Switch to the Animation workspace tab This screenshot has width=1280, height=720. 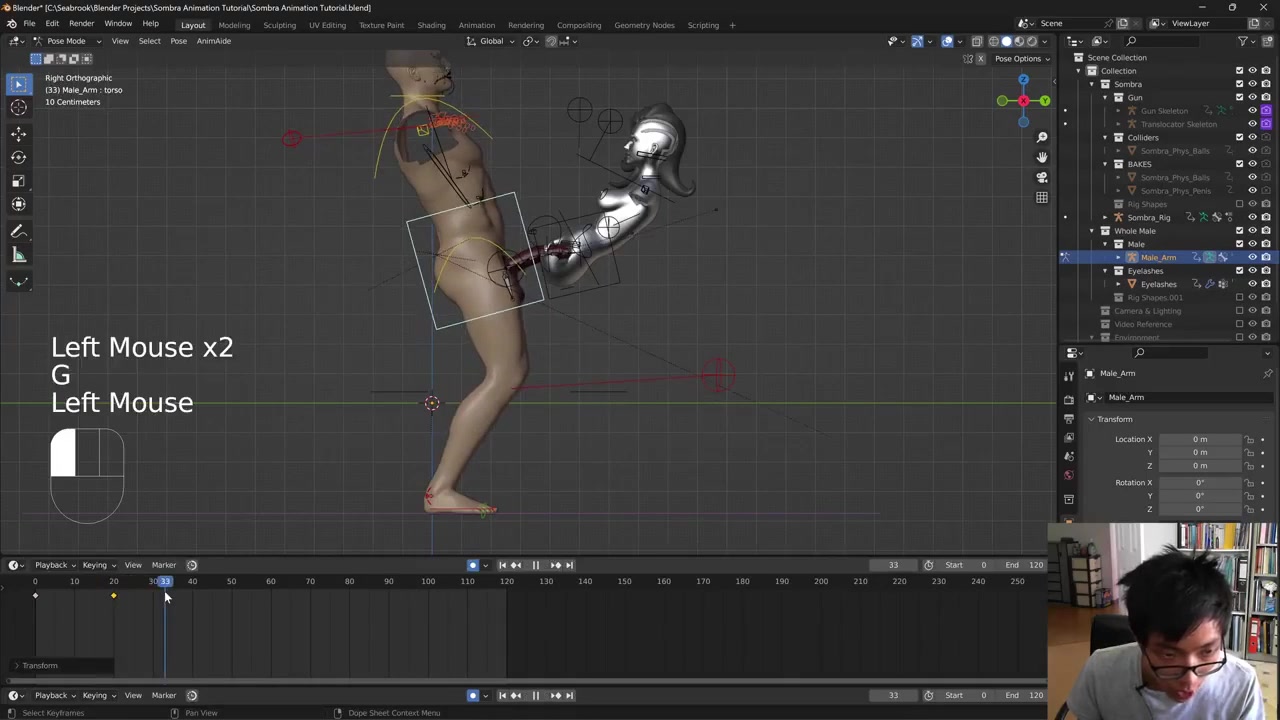pyautogui.click(x=476, y=25)
